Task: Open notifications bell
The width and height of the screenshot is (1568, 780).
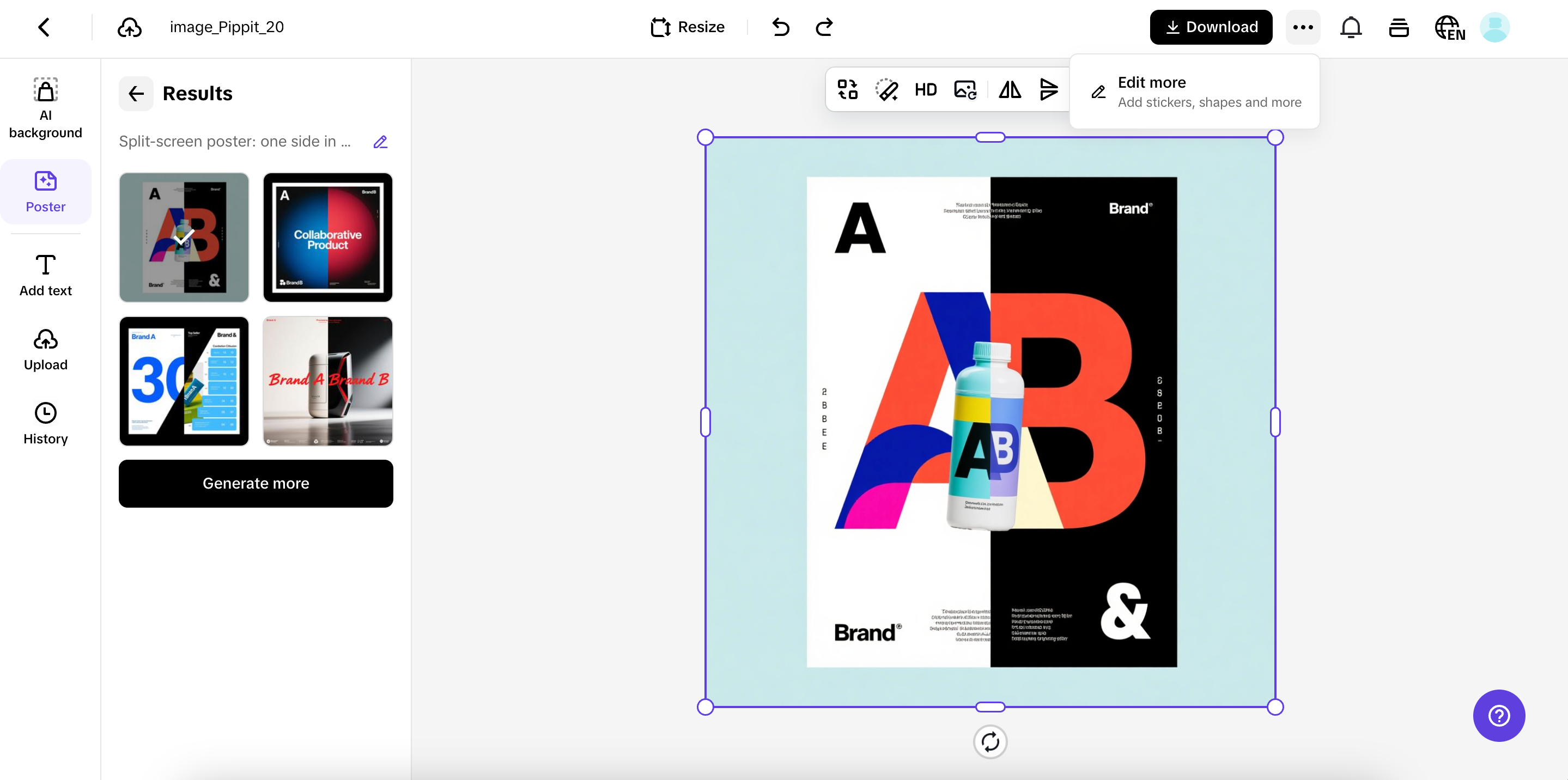Action: pos(1351,27)
